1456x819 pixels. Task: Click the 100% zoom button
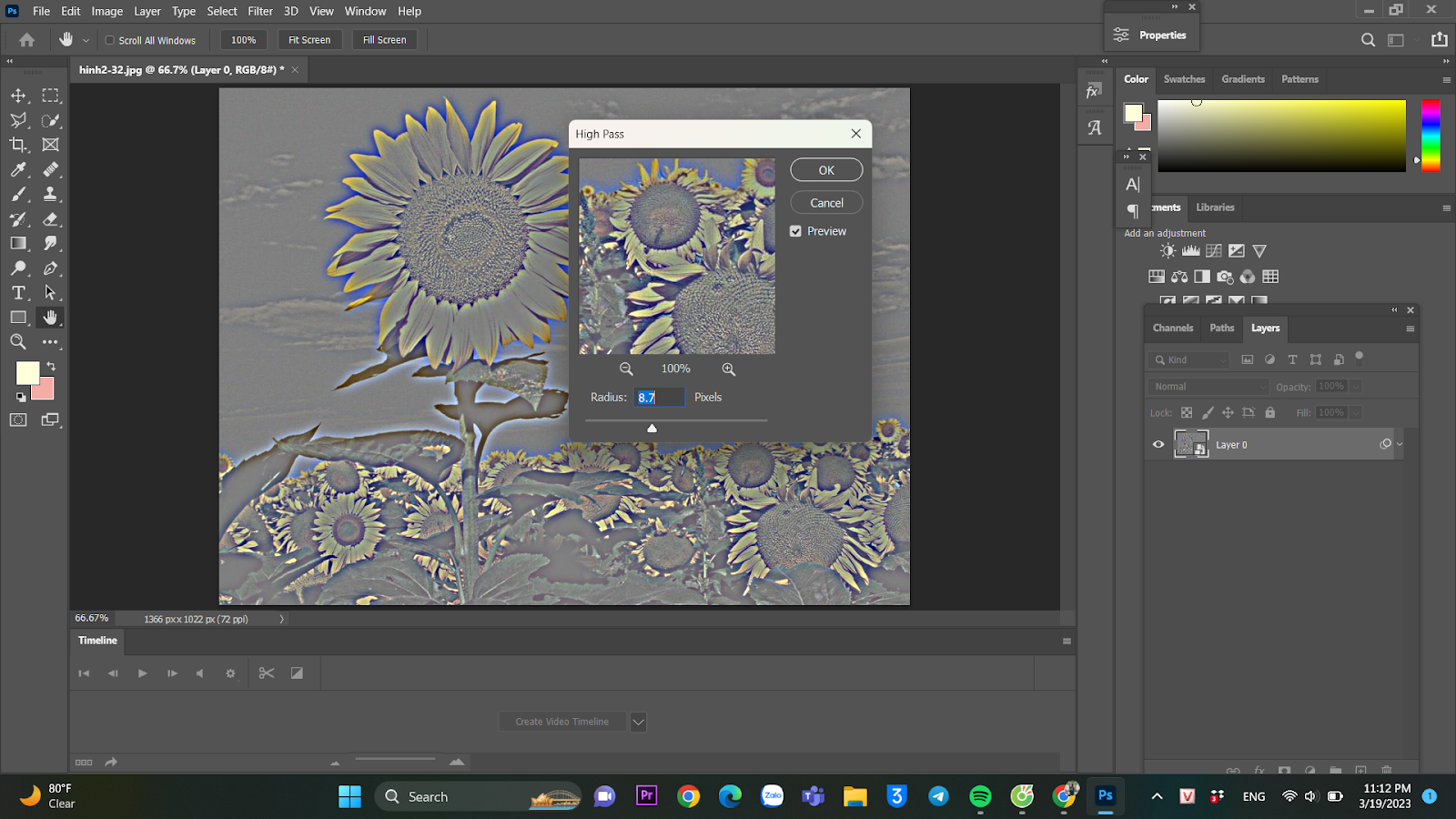point(243,40)
